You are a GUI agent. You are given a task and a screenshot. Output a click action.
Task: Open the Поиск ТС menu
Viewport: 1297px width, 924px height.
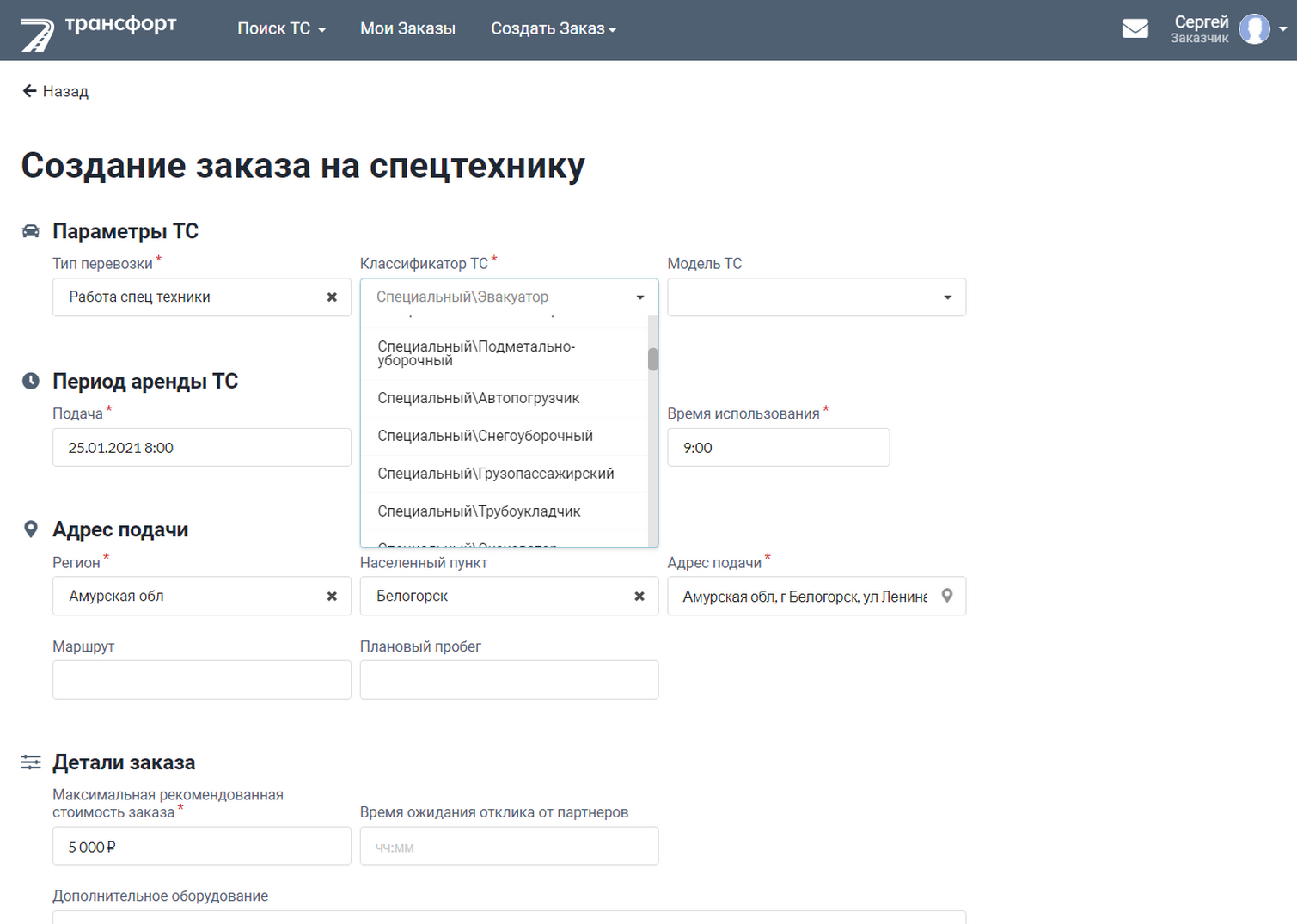point(281,29)
